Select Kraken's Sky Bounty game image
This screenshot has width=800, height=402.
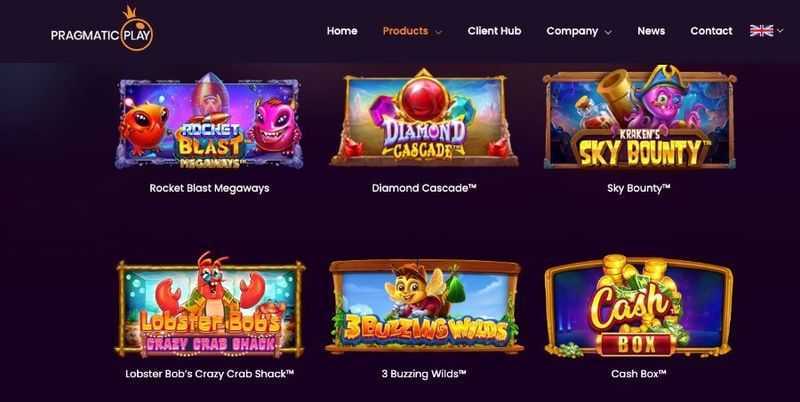click(x=639, y=117)
